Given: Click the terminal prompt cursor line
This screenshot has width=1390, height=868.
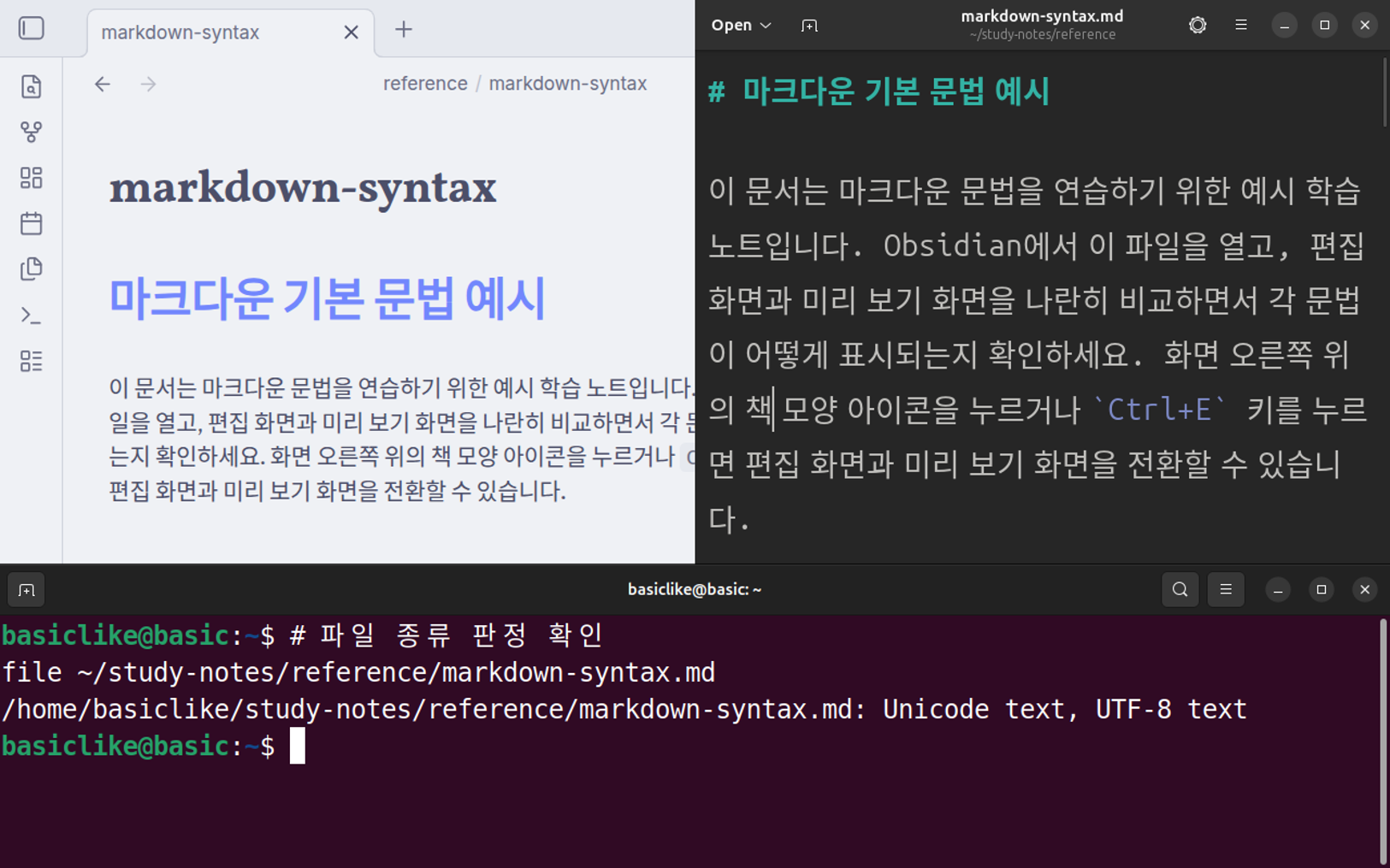Looking at the screenshot, I should point(154,747).
